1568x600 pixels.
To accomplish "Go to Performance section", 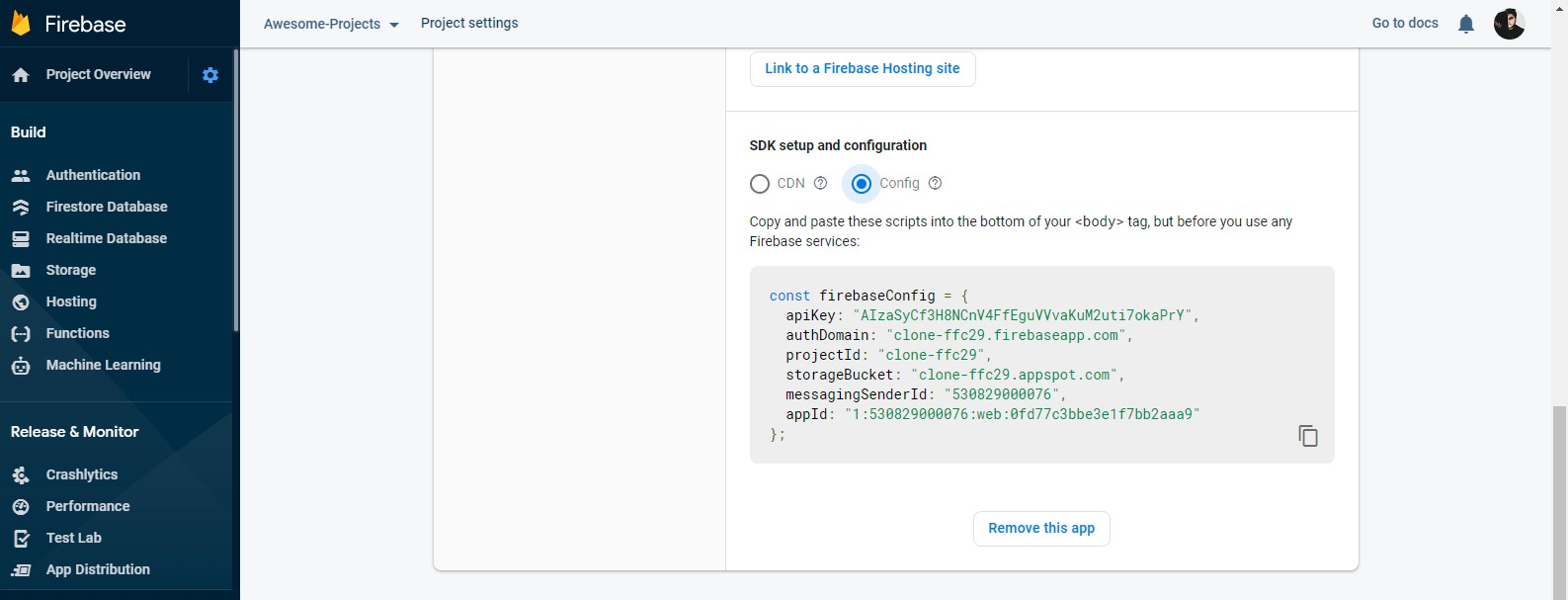I will click(88, 506).
